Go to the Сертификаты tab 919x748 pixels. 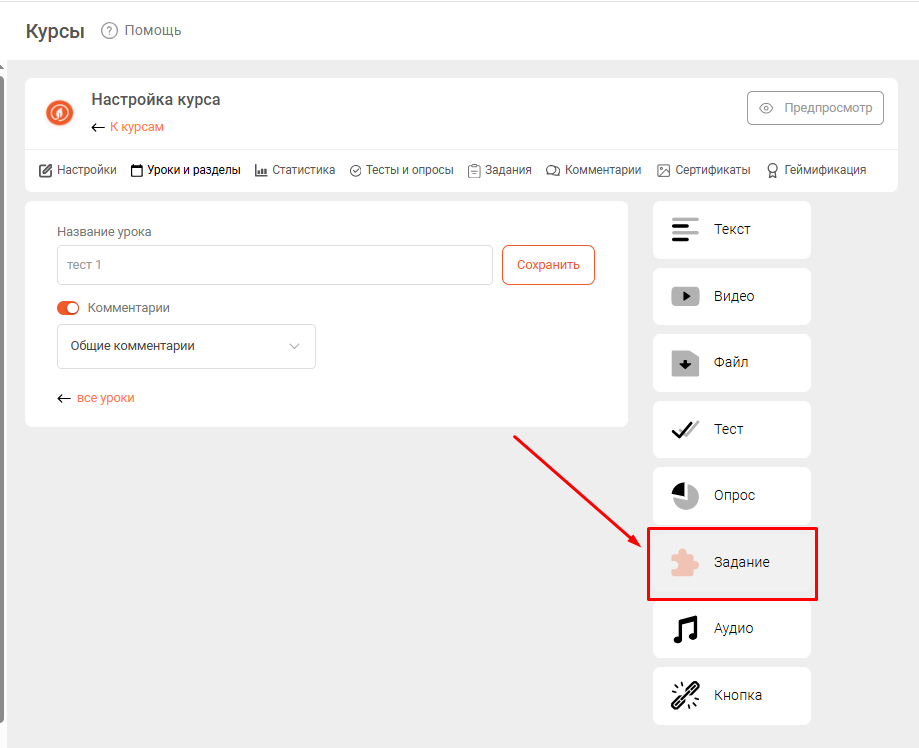point(703,170)
